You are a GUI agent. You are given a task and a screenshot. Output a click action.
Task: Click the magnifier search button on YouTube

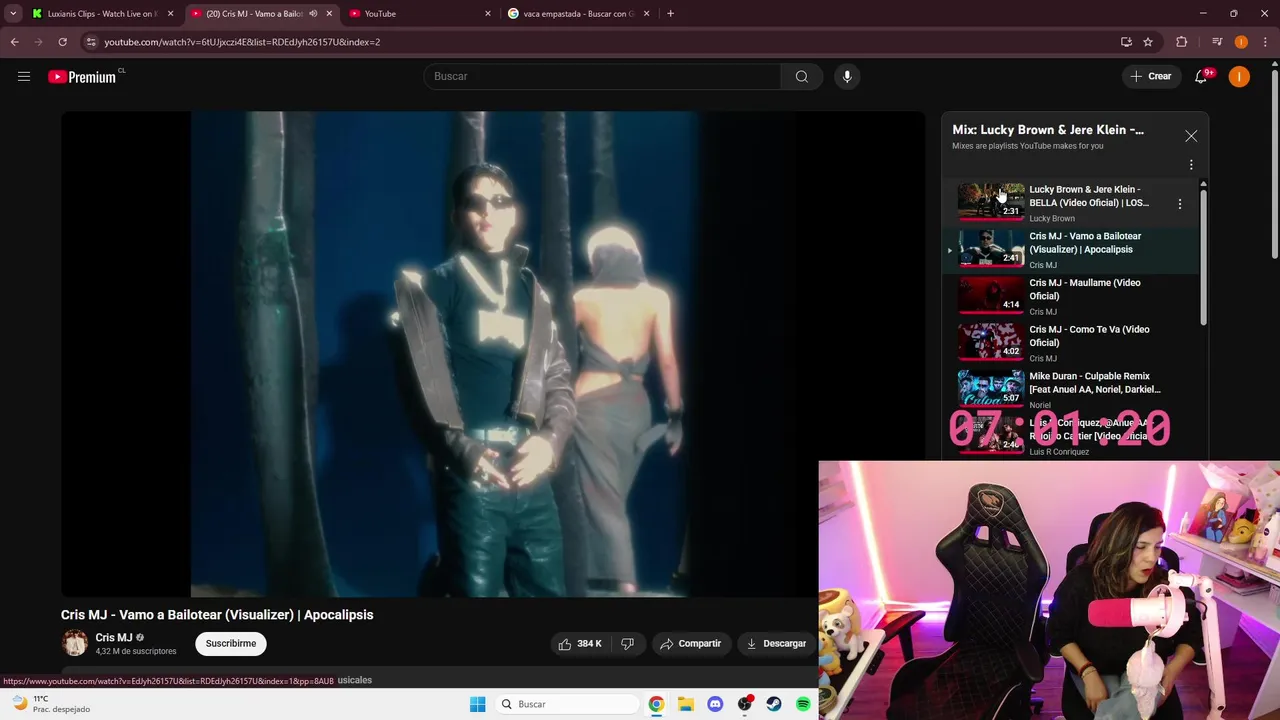coord(801,76)
